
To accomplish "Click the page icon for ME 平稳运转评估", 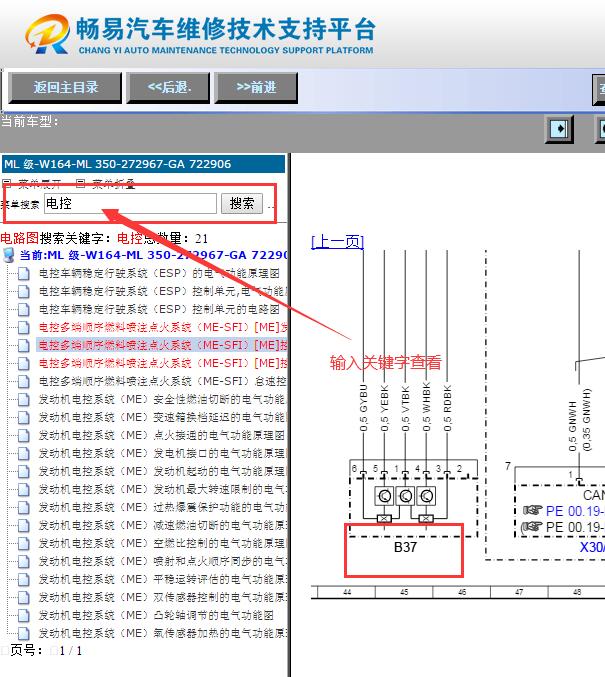I will [x=23, y=579].
